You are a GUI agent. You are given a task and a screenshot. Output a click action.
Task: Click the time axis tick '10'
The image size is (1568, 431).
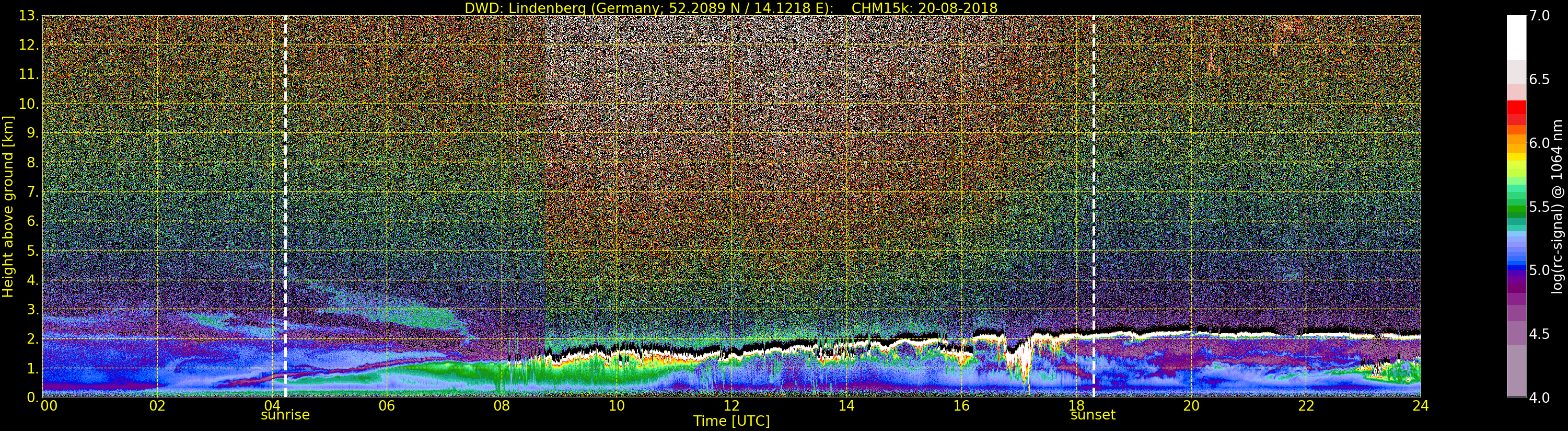[x=617, y=406]
